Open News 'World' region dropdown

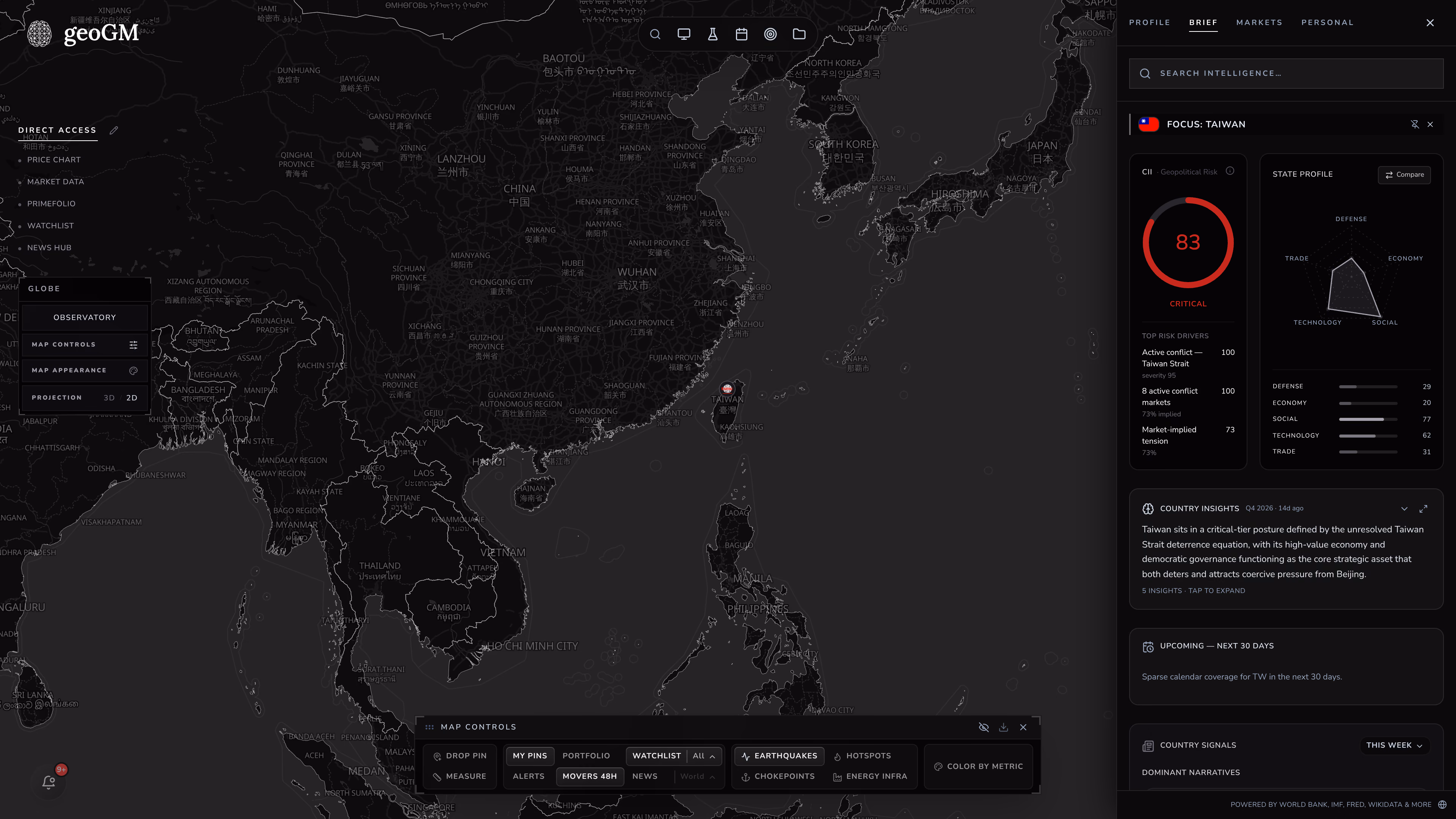pos(698,777)
